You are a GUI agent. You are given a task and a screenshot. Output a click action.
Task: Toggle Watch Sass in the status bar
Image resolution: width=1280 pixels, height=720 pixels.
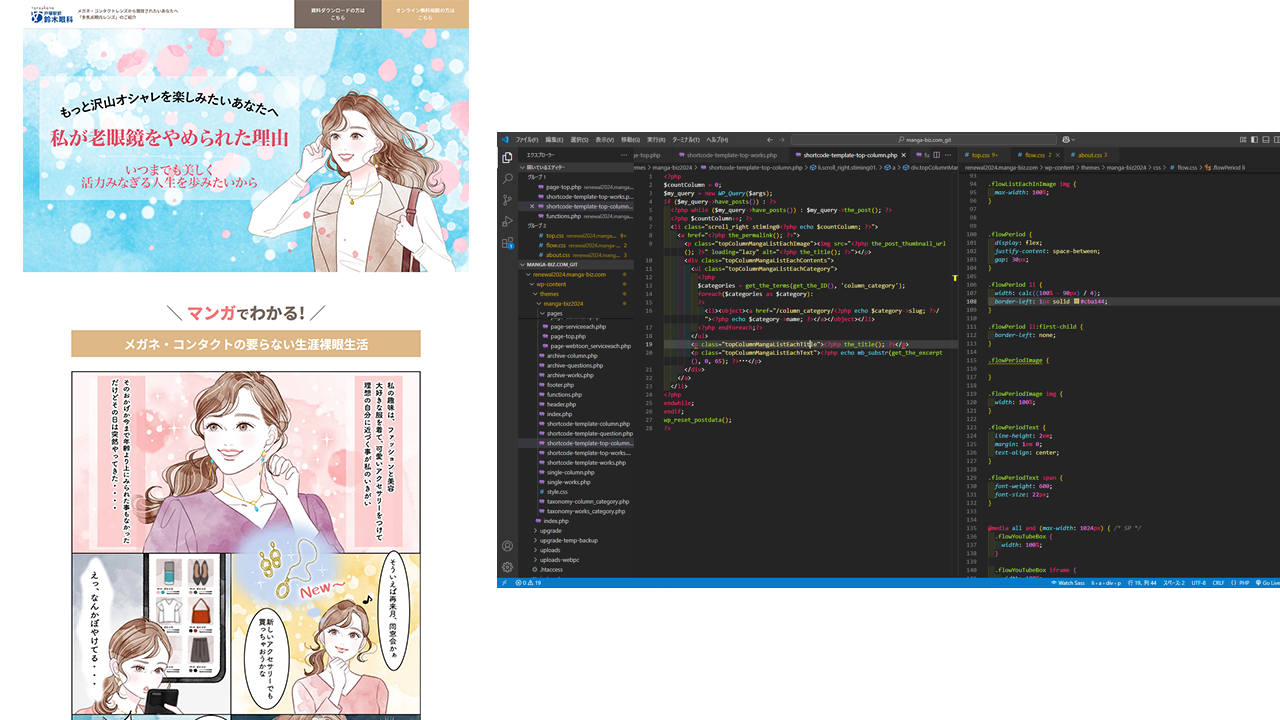tap(1070, 583)
